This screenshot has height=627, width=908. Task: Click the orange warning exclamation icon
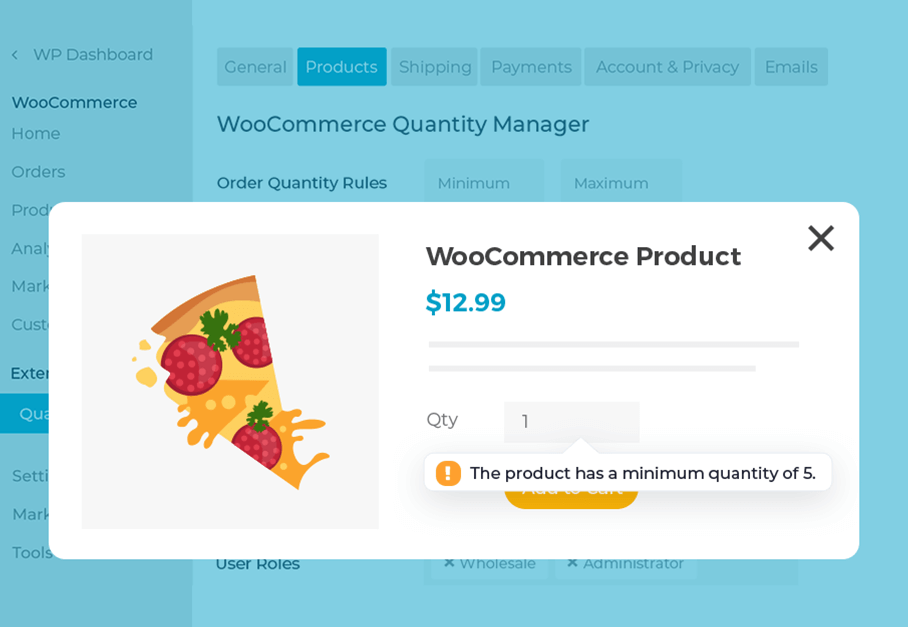click(448, 473)
